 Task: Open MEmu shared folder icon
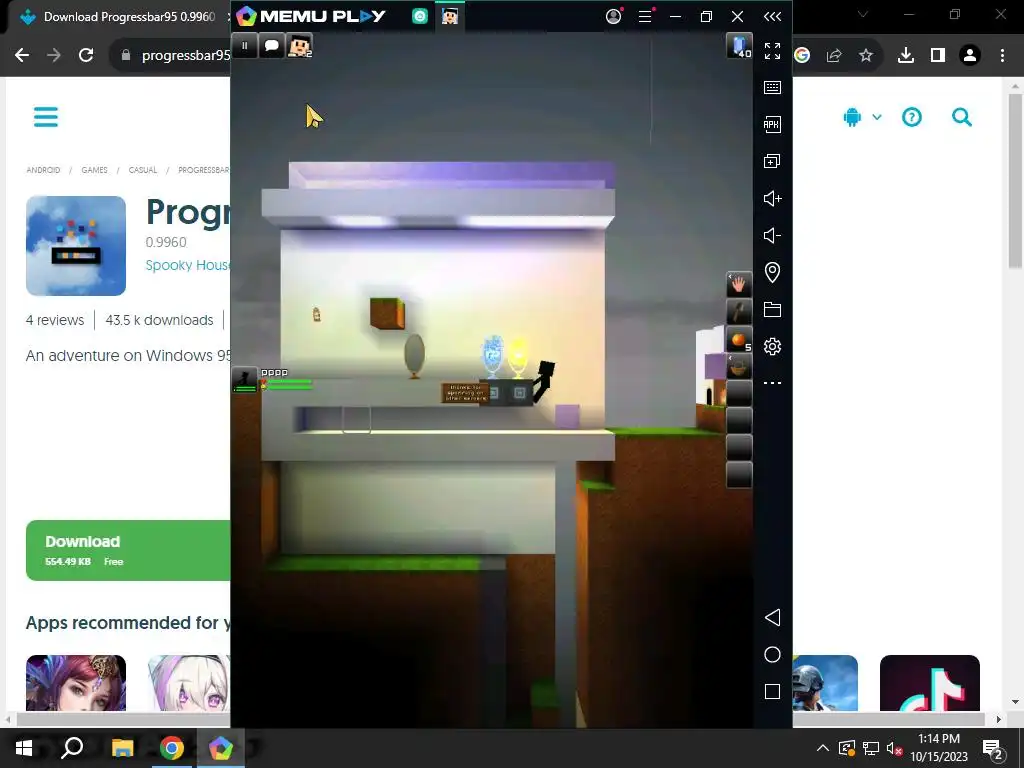point(772,310)
